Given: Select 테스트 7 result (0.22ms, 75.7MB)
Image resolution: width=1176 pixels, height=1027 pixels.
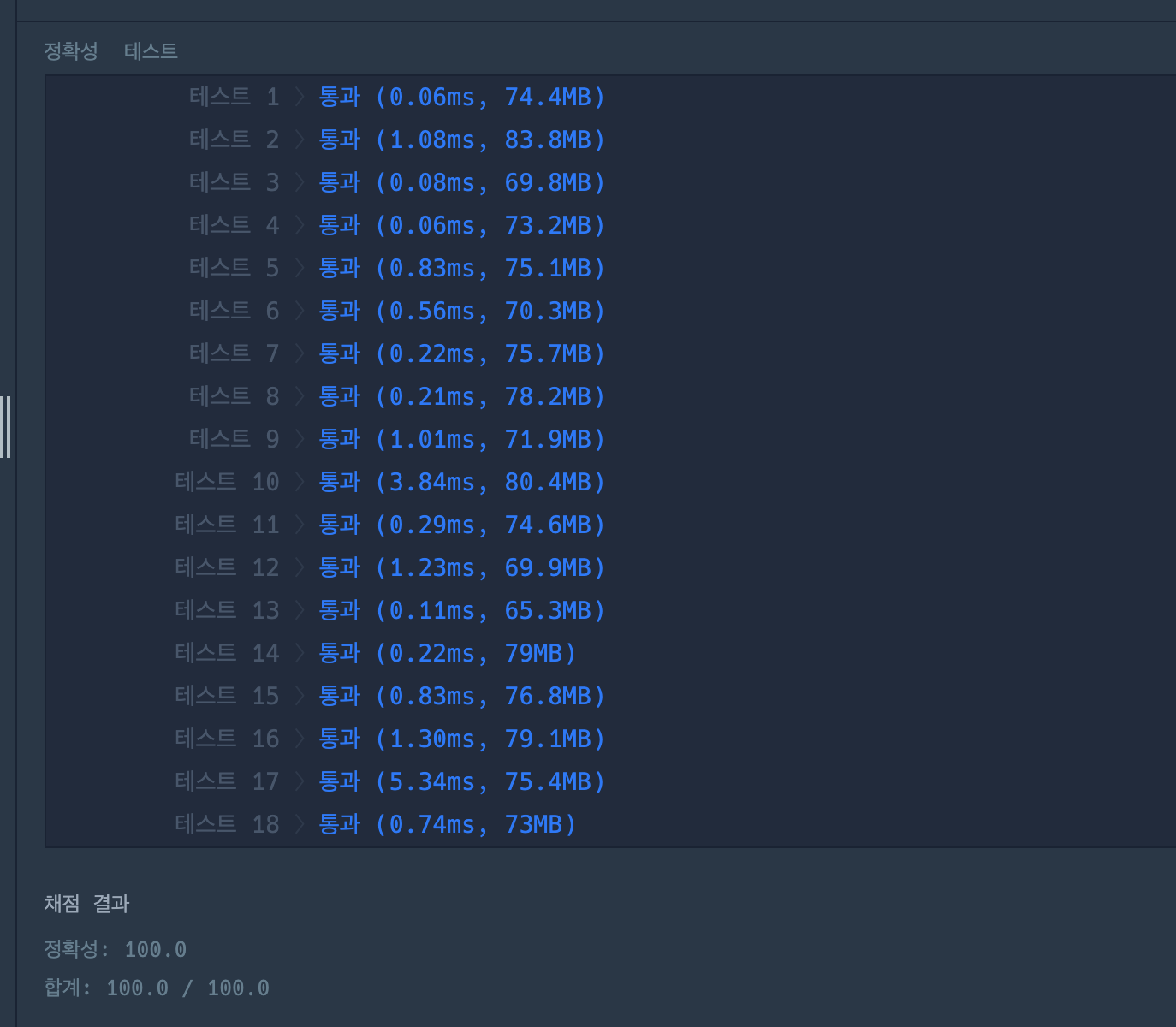Looking at the screenshot, I should 462,353.
